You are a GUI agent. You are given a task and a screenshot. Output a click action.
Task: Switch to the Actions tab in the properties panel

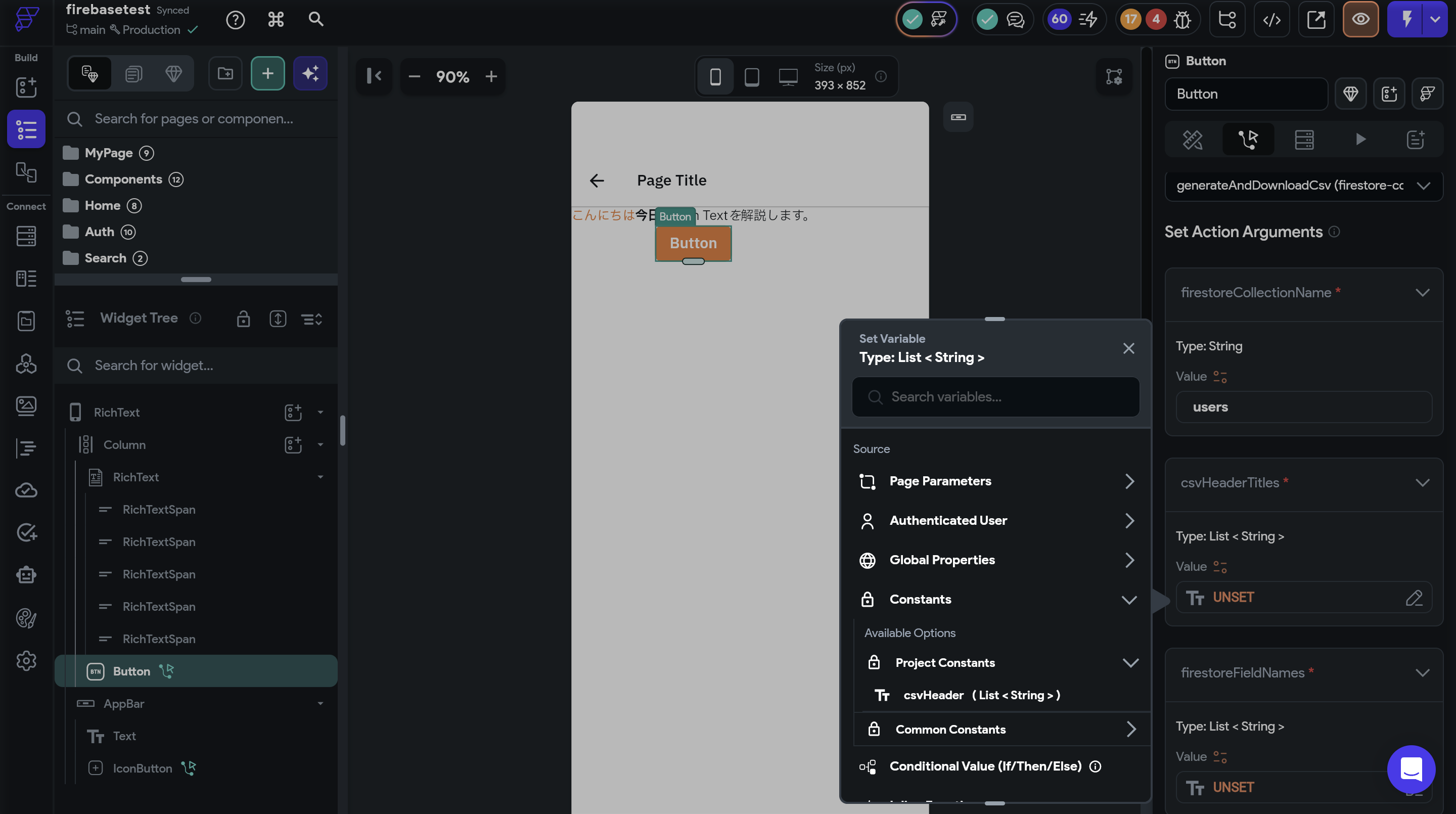[x=1248, y=139]
